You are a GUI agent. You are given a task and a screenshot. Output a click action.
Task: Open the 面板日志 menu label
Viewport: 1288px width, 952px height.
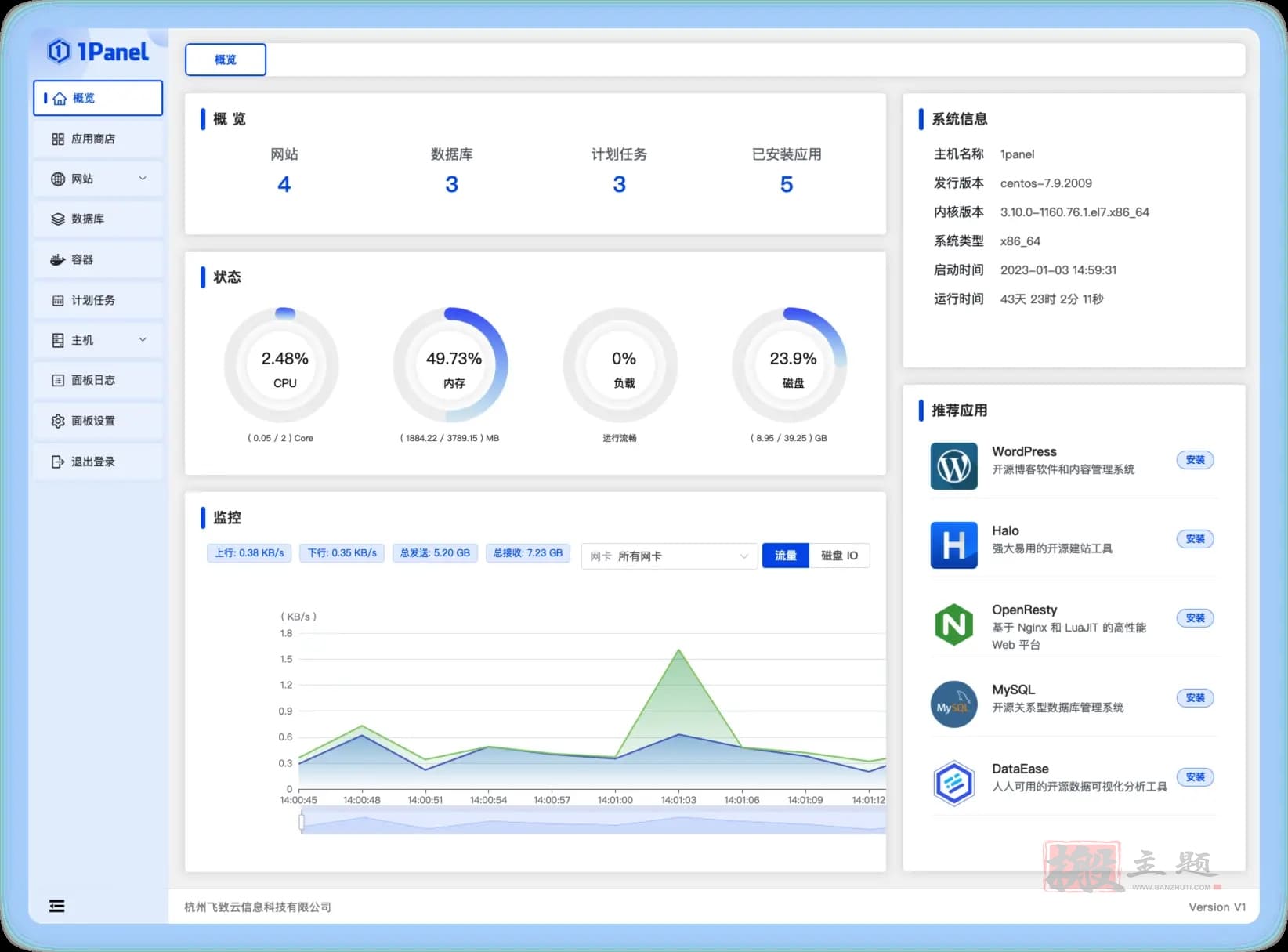[x=93, y=380]
